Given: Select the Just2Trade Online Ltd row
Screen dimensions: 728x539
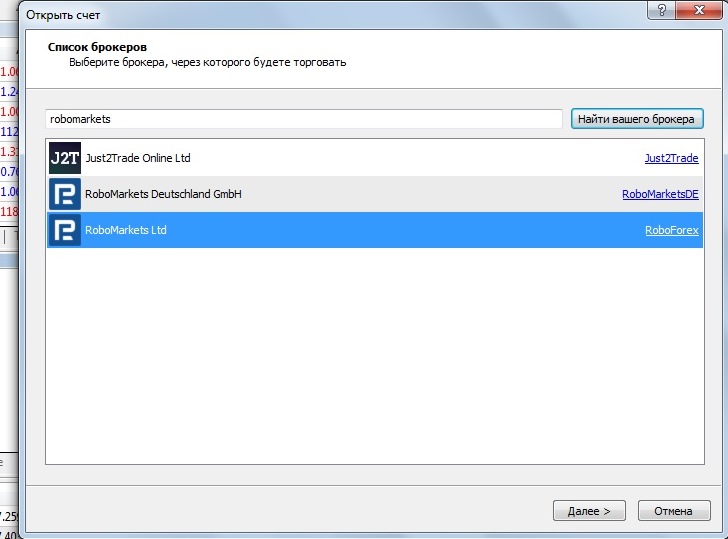Looking at the screenshot, I should coord(375,158).
